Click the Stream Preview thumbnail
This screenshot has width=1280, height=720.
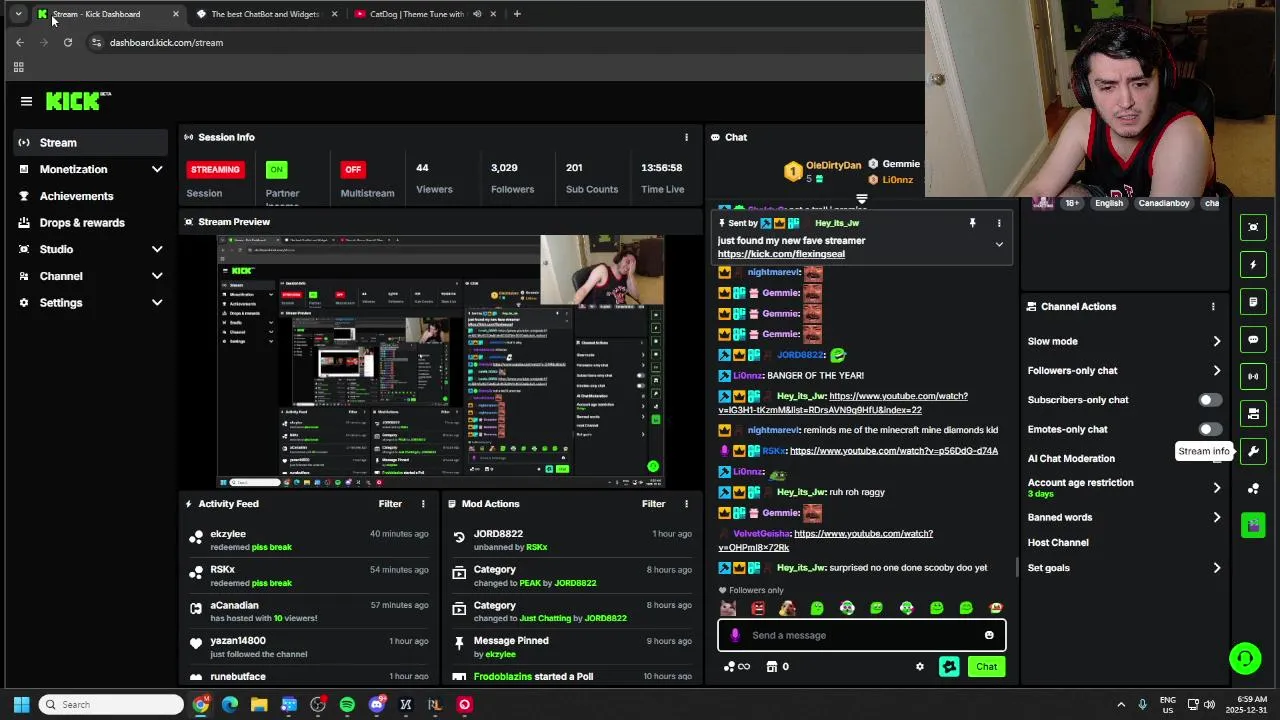click(441, 362)
